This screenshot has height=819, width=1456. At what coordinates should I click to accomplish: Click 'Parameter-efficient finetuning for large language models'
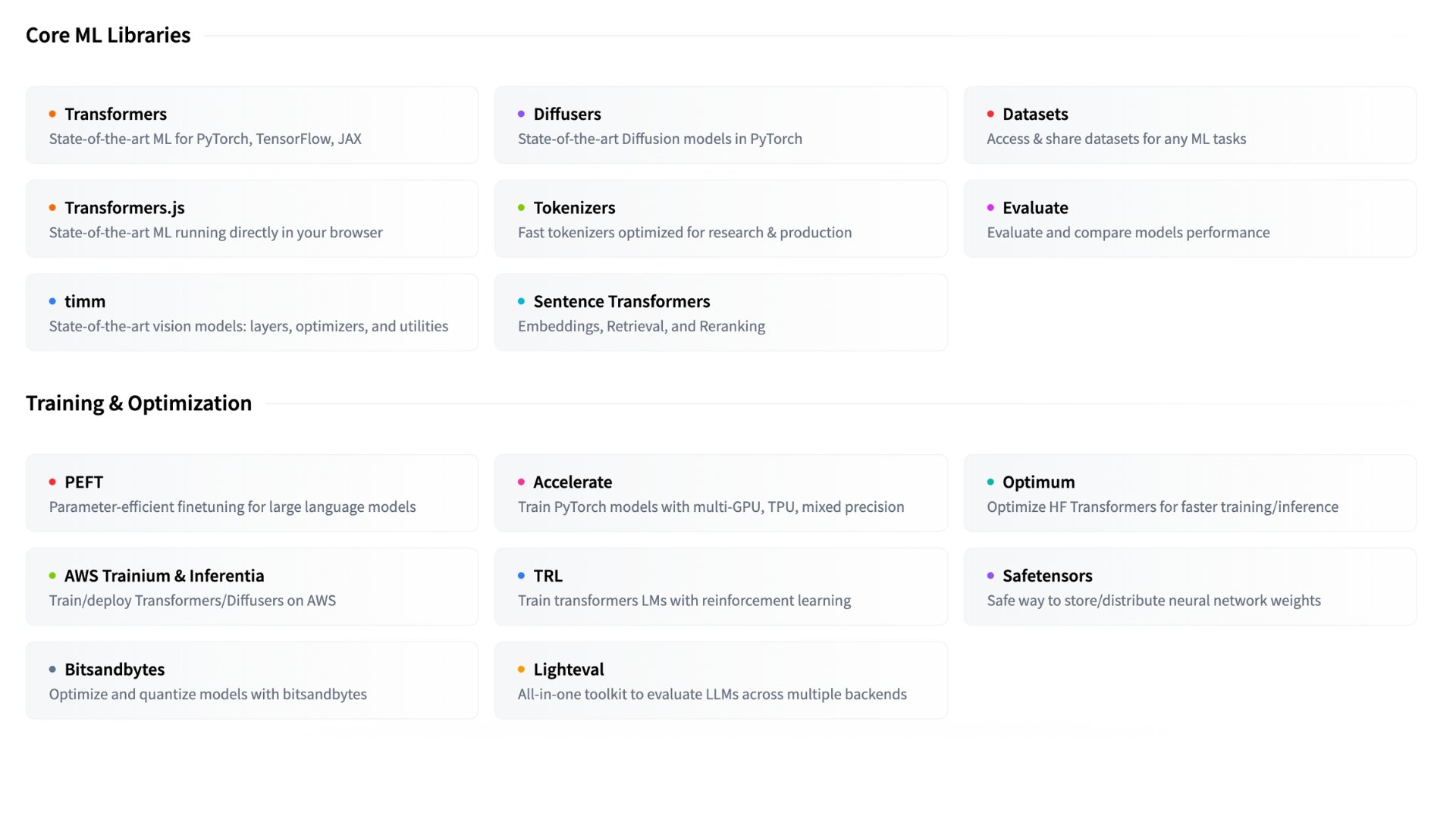(233, 507)
